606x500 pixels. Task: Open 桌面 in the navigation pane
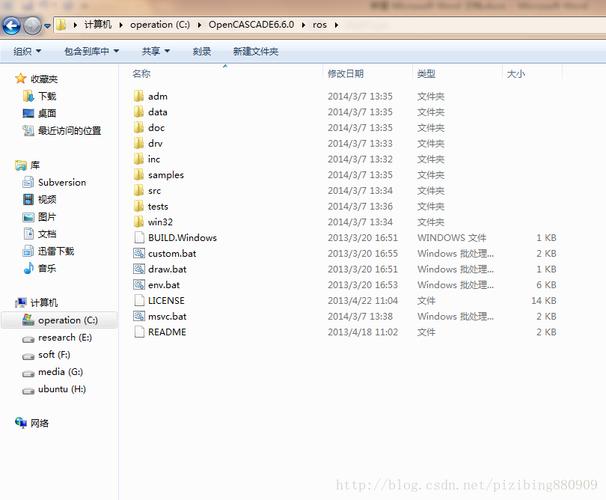47,113
